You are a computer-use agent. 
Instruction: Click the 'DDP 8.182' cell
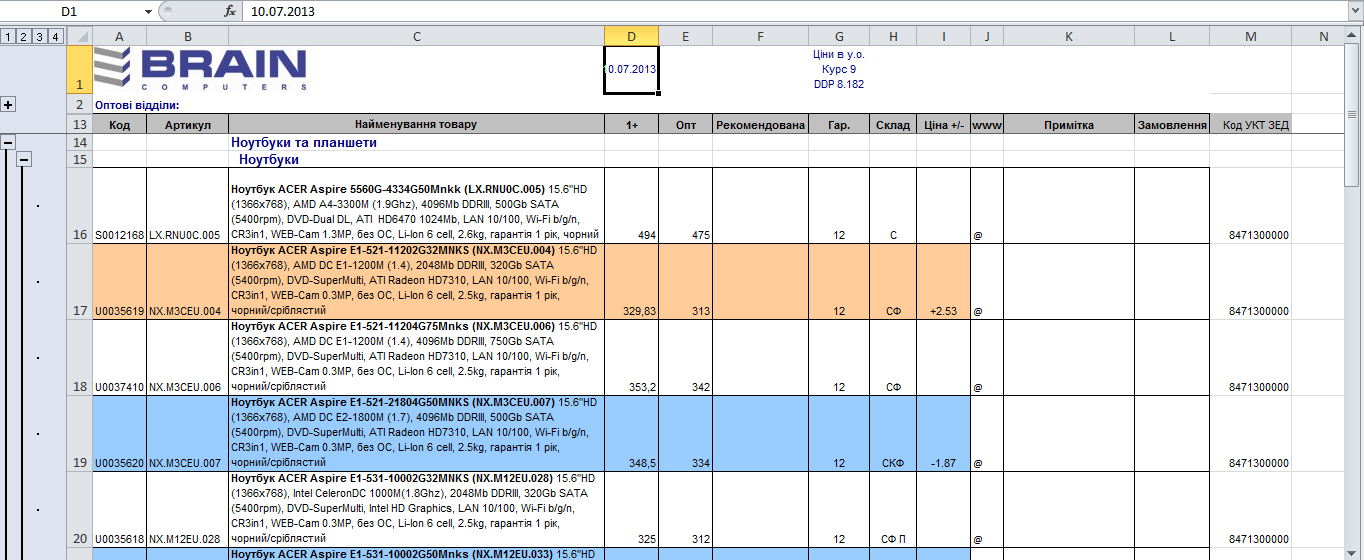point(839,84)
